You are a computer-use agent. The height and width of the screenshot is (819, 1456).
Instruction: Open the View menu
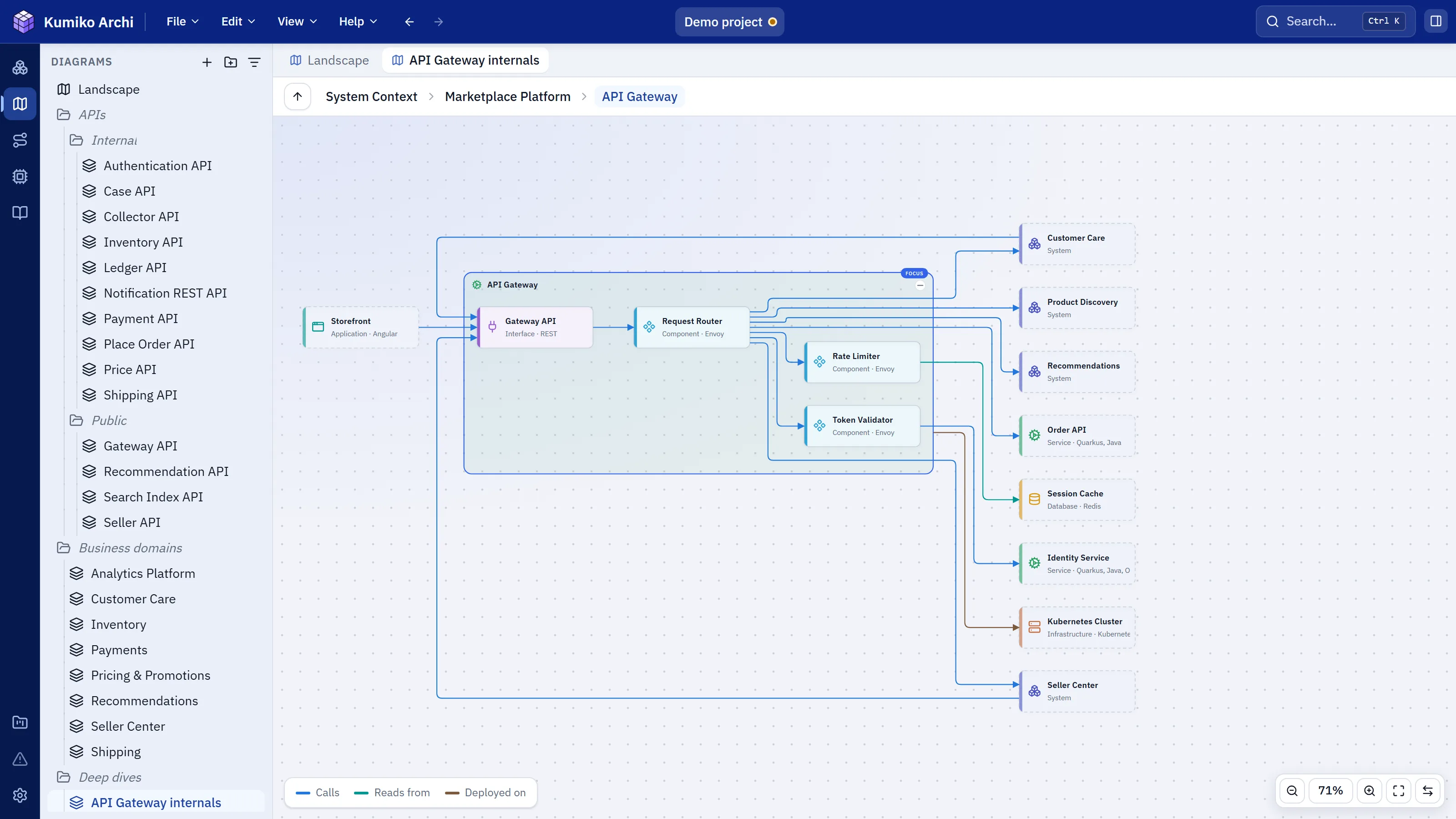pyautogui.click(x=297, y=21)
